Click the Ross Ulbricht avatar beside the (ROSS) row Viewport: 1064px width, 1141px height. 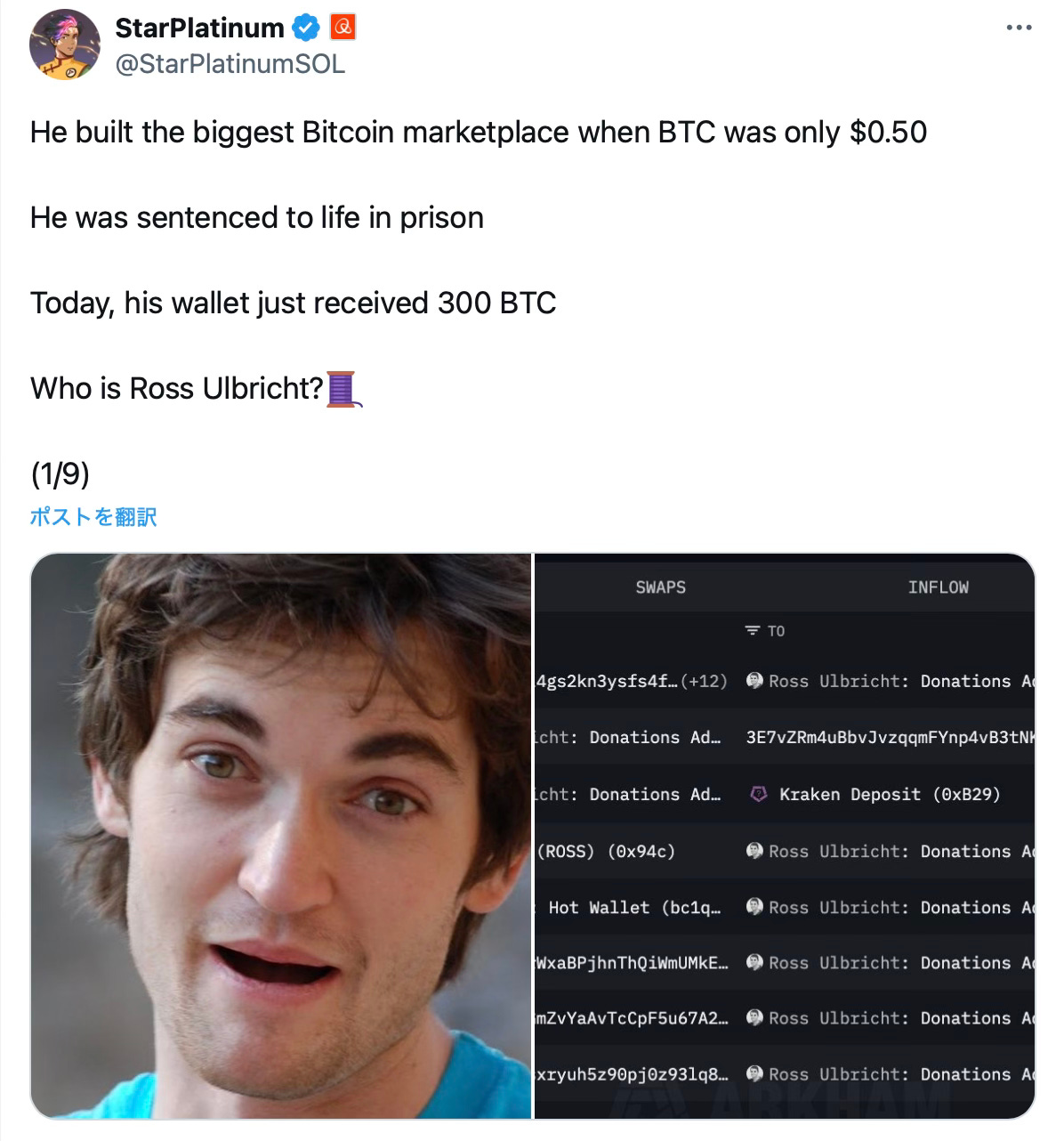(x=754, y=851)
